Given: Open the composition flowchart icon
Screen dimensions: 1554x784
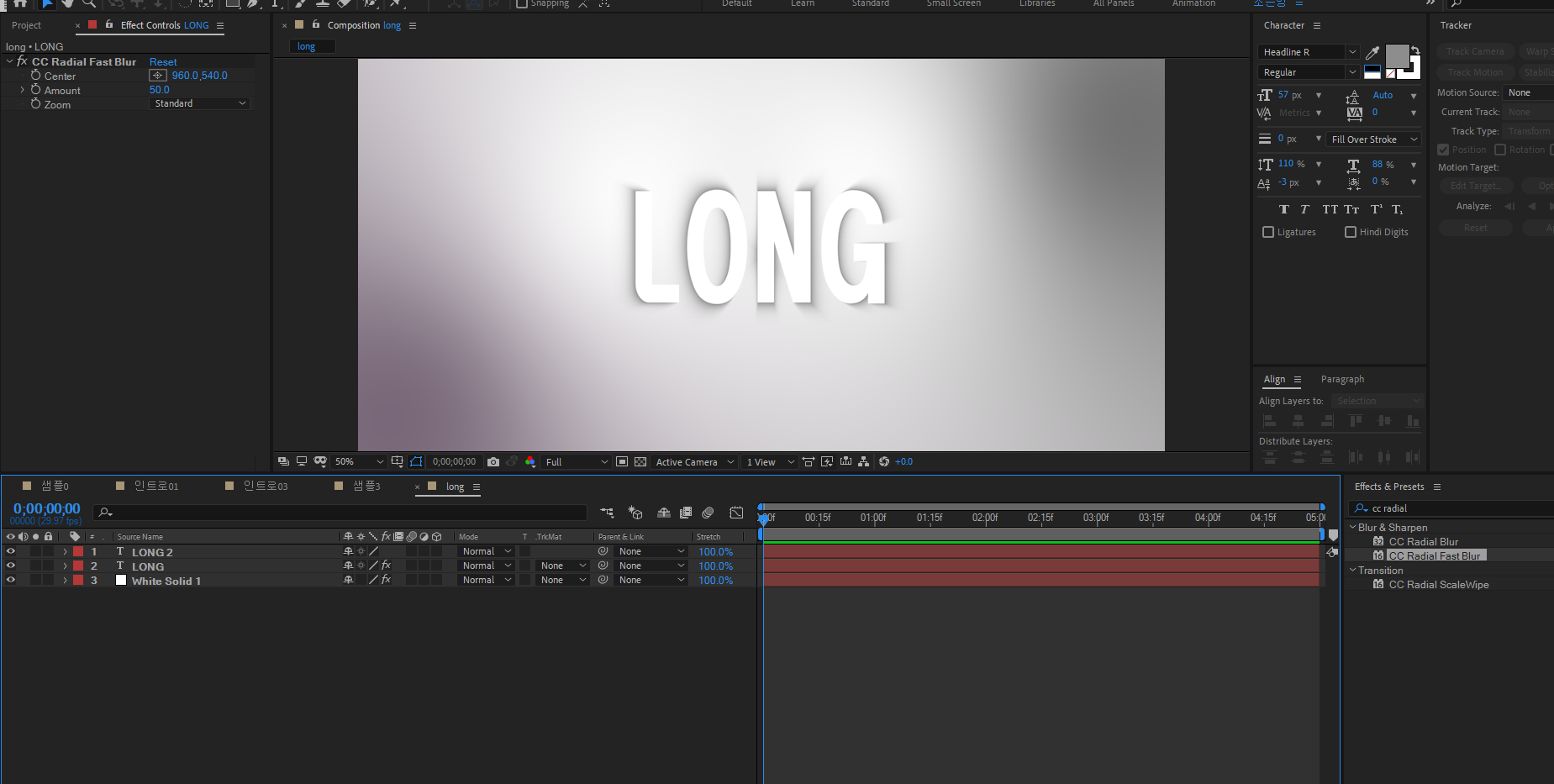Looking at the screenshot, I should (x=863, y=462).
